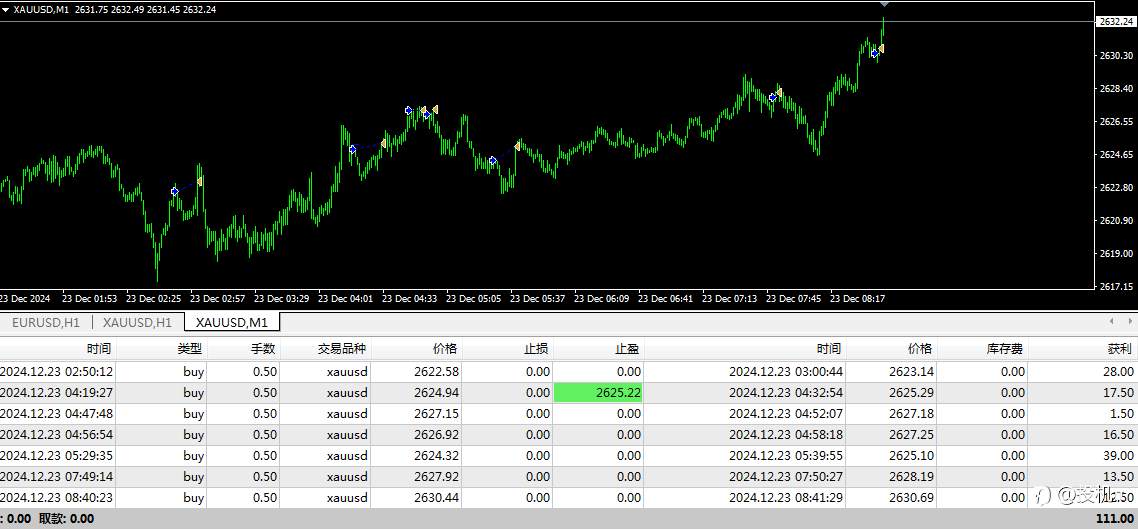Select the trade row opened at 05:29:35
The width and height of the screenshot is (1138, 530).
click(568, 456)
